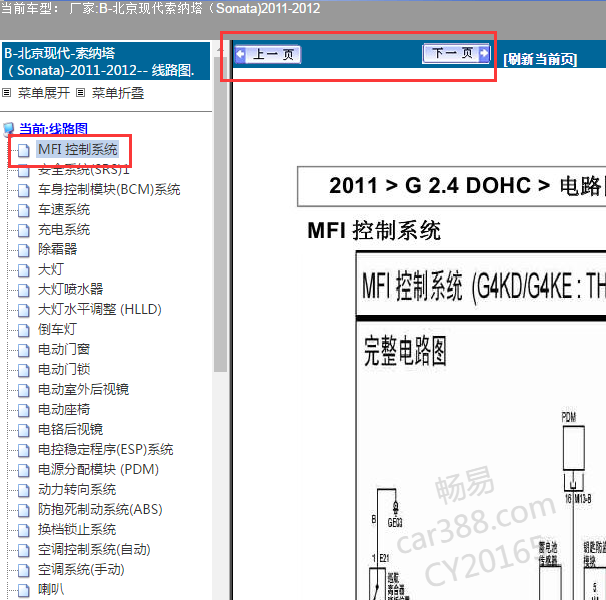606x600 pixels.
Task: Select 除霜器 in the tree
Action: coord(57,249)
